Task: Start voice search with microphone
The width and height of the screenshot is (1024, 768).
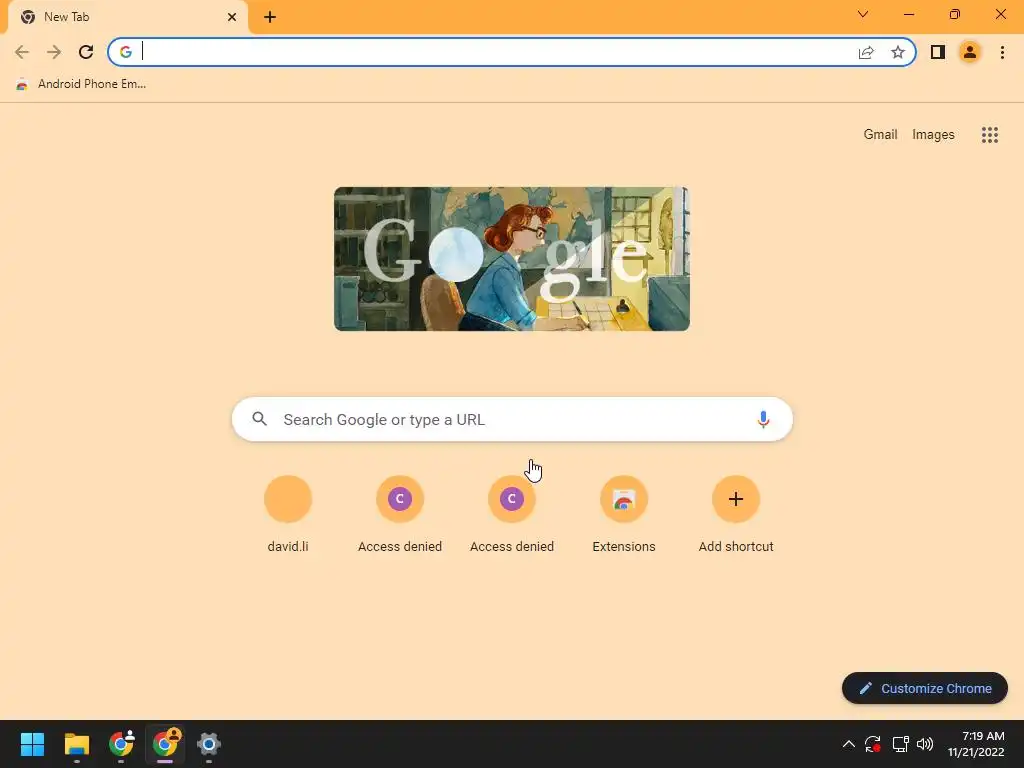Action: click(763, 419)
